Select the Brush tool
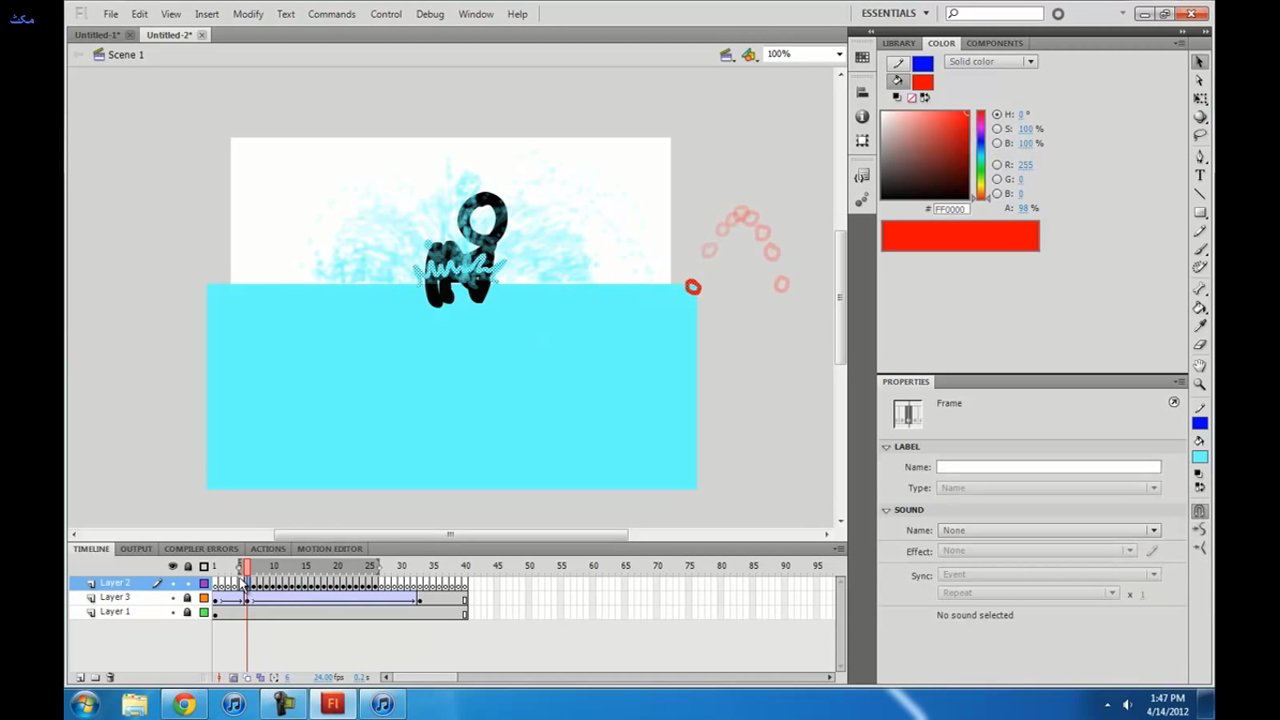1280x720 pixels. (x=1200, y=249)
